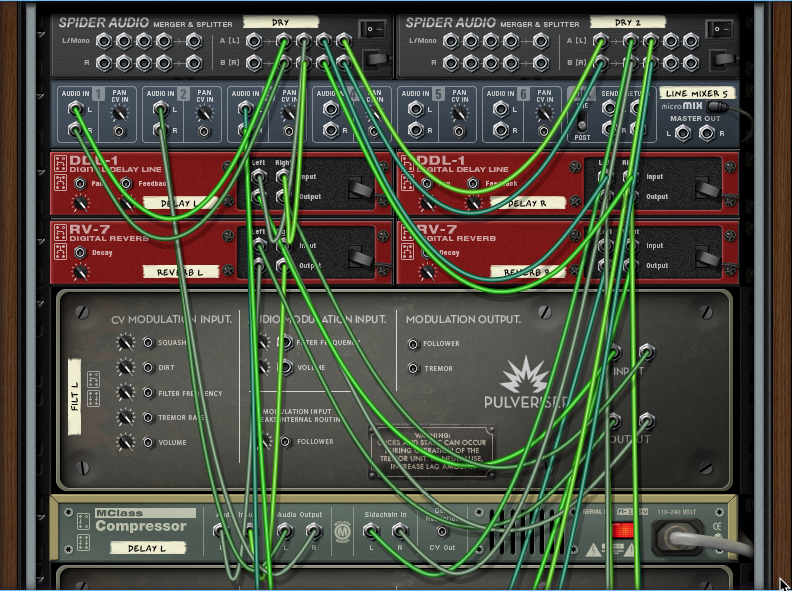792x591 pixels.
Task: Fold the Pulveriser device
Action: [41, 303]
